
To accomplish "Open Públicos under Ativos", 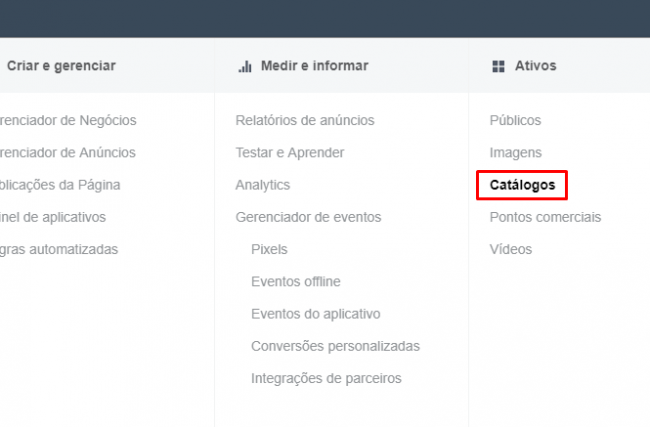I will pyautogui.click(x=515, y=120).
